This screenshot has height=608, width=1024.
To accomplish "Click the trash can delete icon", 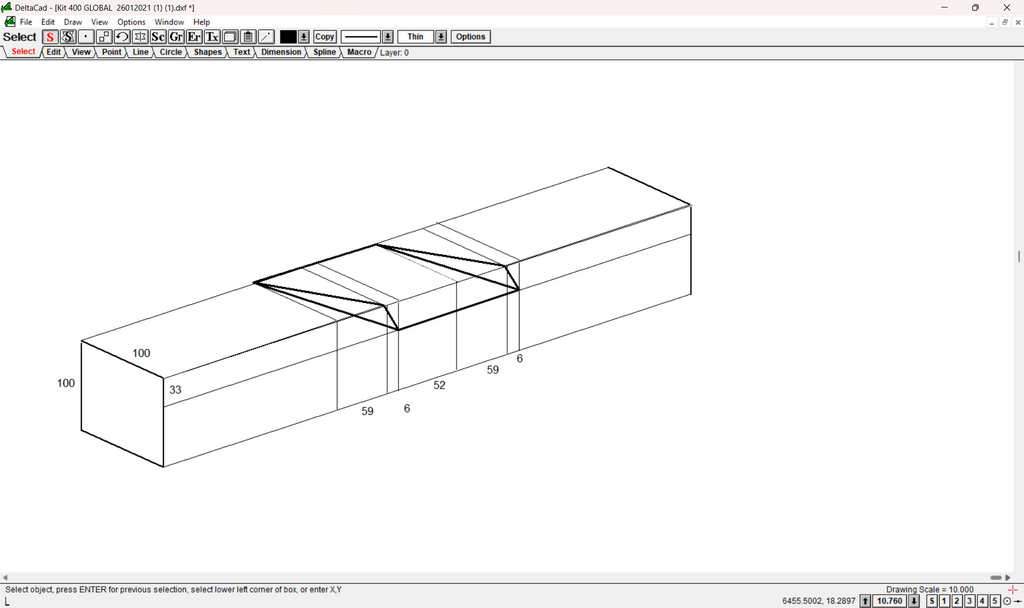I will pos(248,37).
